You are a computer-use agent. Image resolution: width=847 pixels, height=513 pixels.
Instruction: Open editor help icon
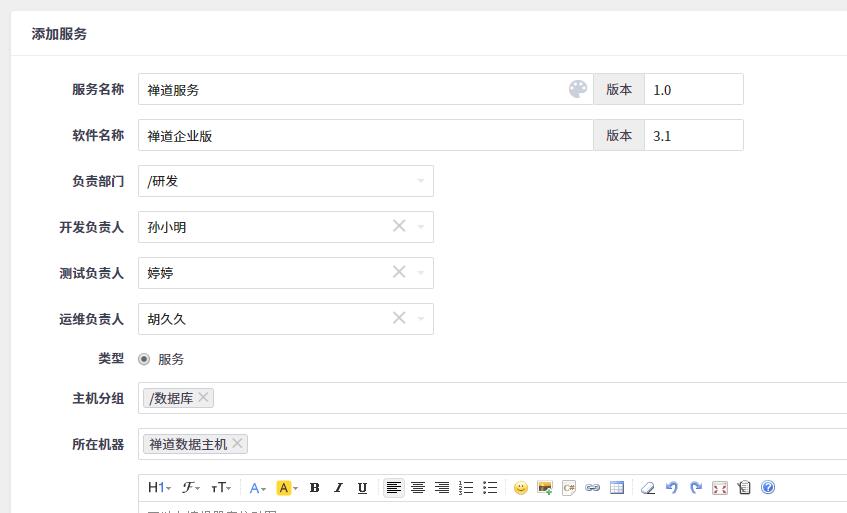pos(768,488)
